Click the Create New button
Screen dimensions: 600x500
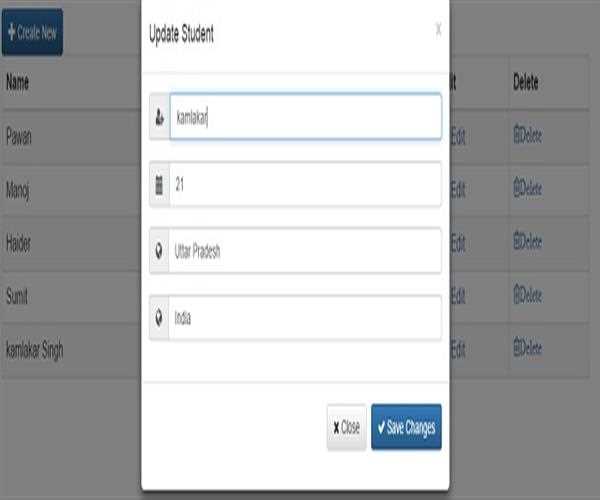tap(33, 32)
